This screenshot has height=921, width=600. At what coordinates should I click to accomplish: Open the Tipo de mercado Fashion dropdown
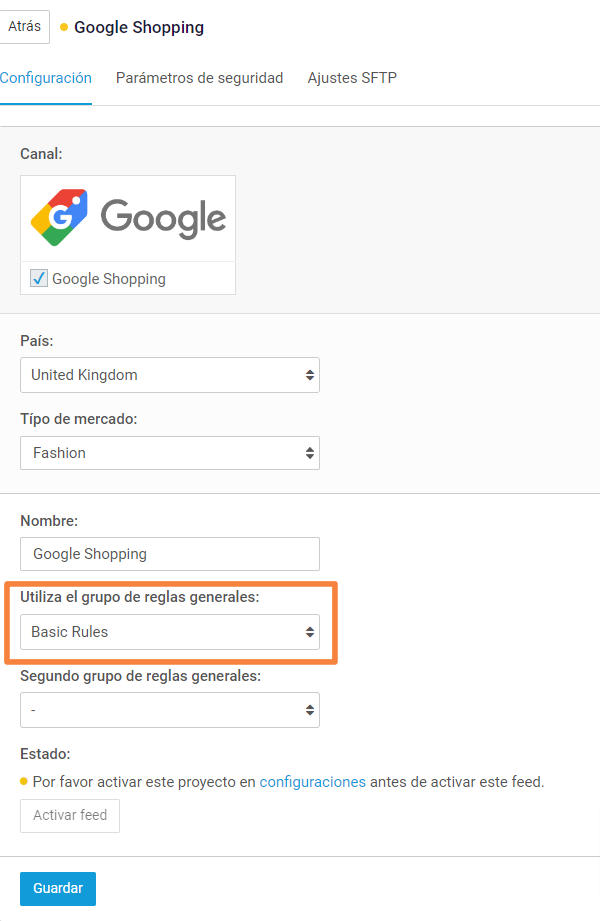point(170,453)
